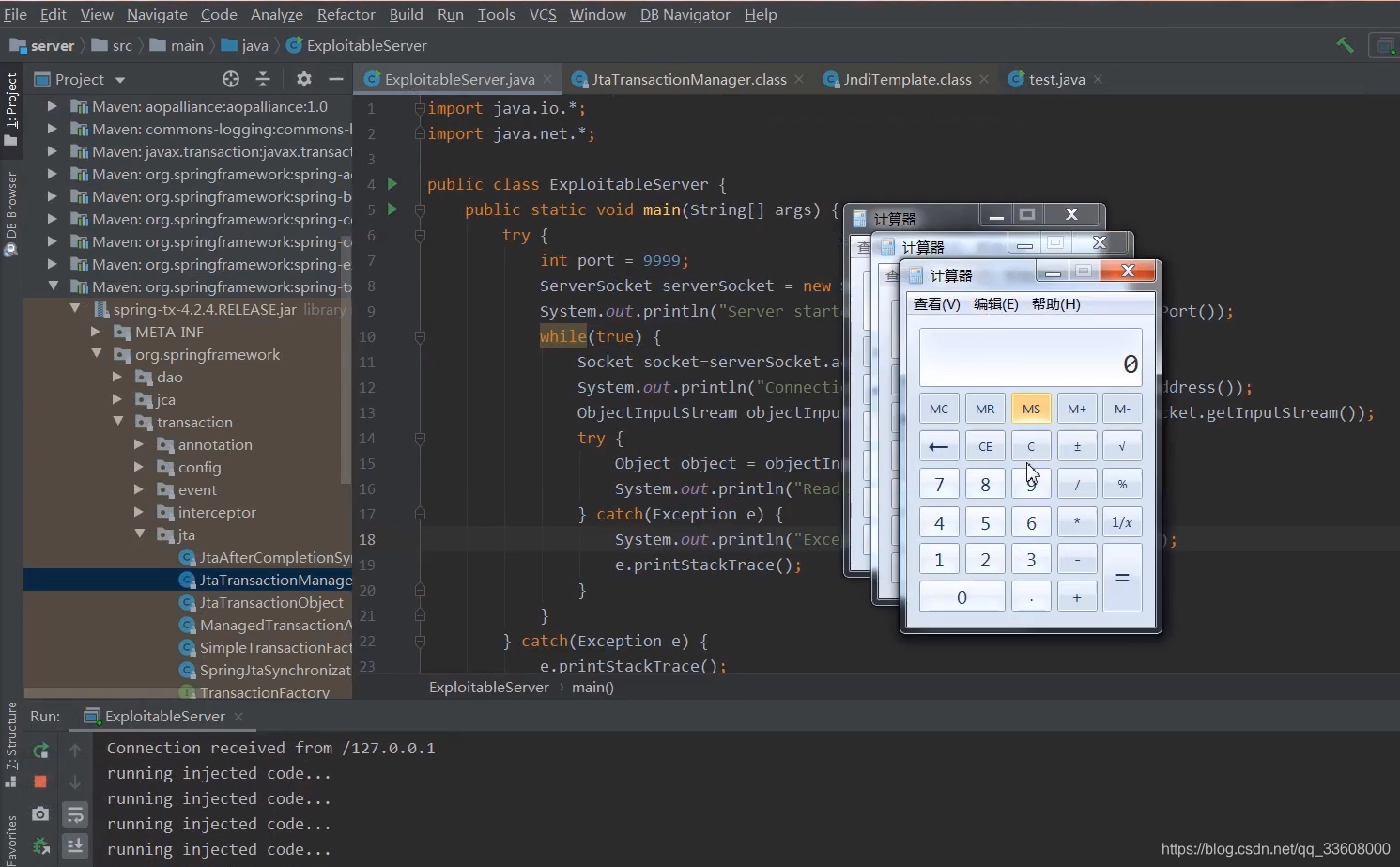
Task: Close the ExploitableServer run tab
Action: click(238, 716)
